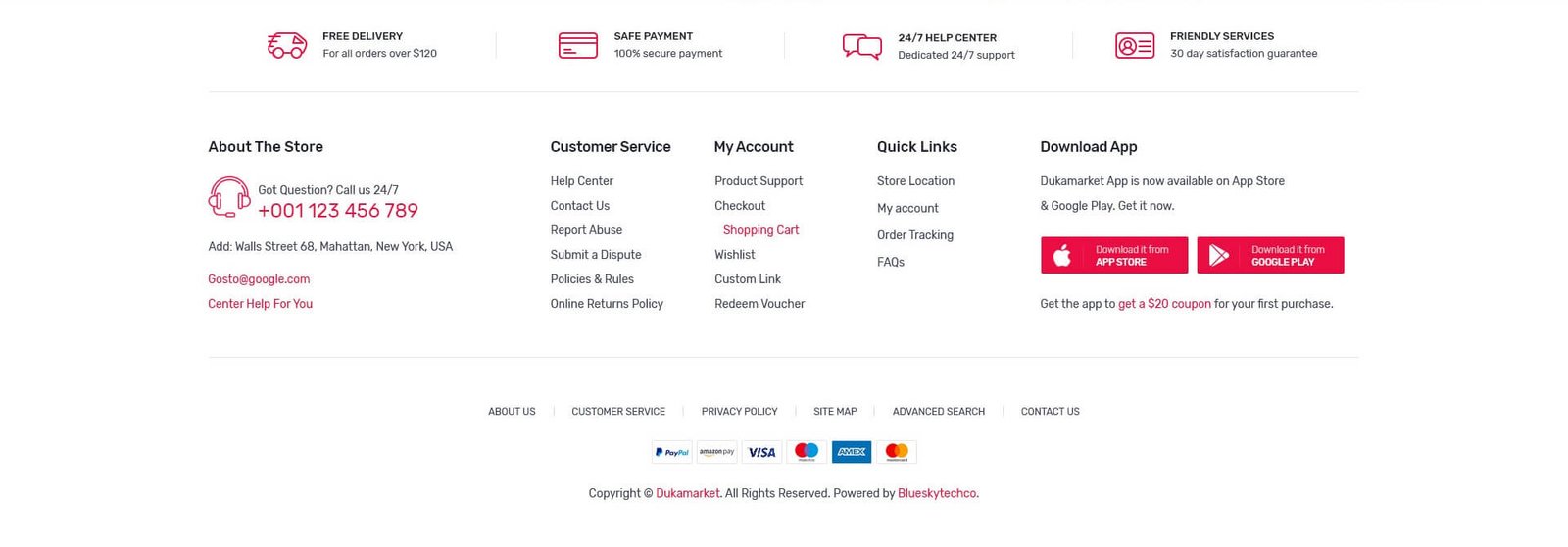Click the headset support icon

point(229,197)
